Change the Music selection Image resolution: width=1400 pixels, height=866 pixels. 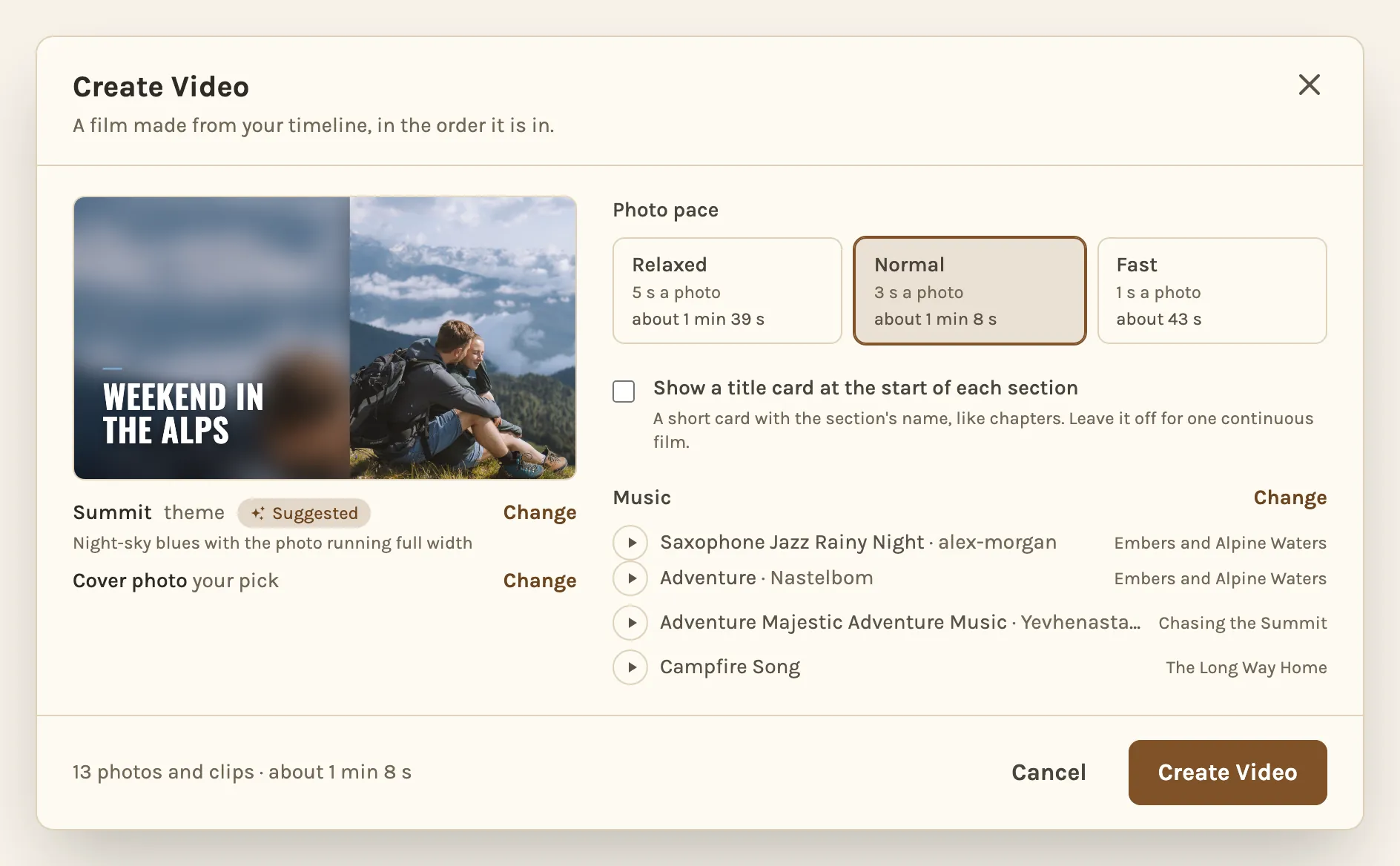click(x=1290, y=498)
